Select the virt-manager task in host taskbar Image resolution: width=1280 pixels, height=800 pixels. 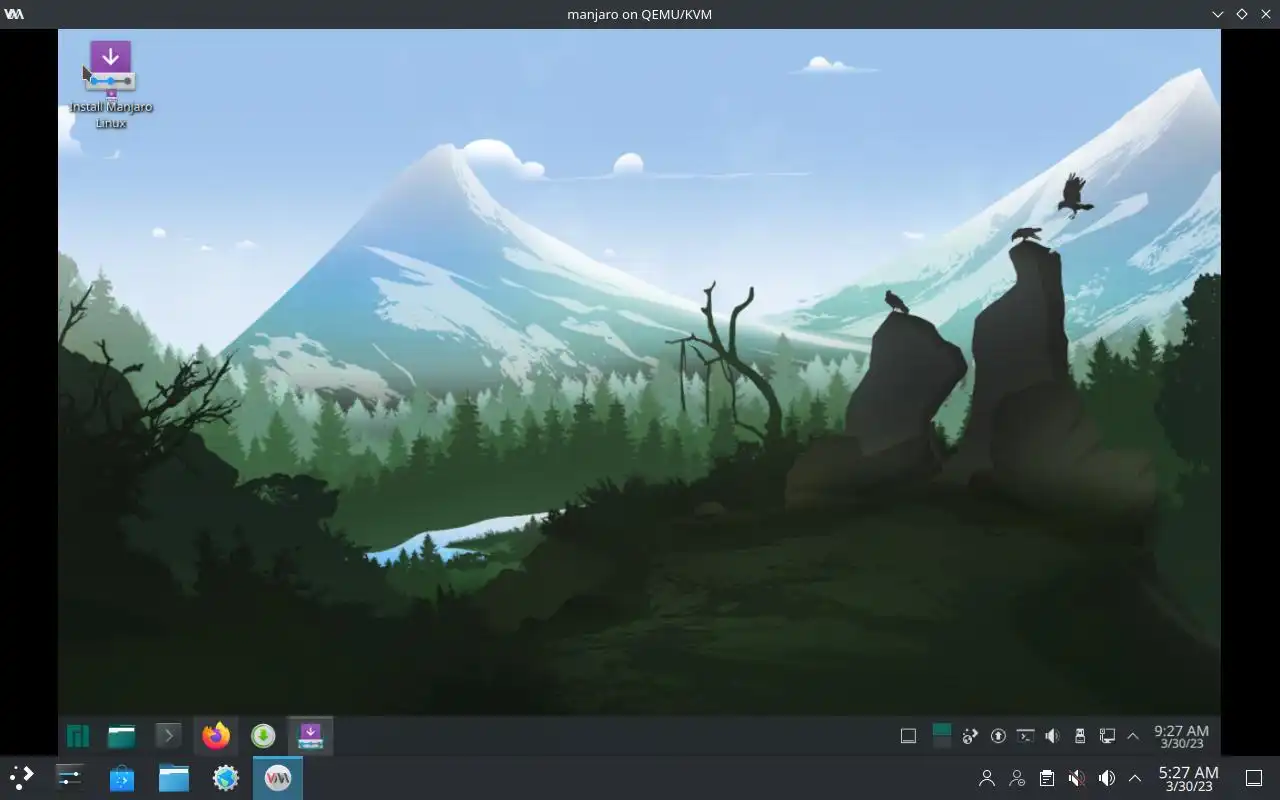pyautogui.click(x=278, y=778)
